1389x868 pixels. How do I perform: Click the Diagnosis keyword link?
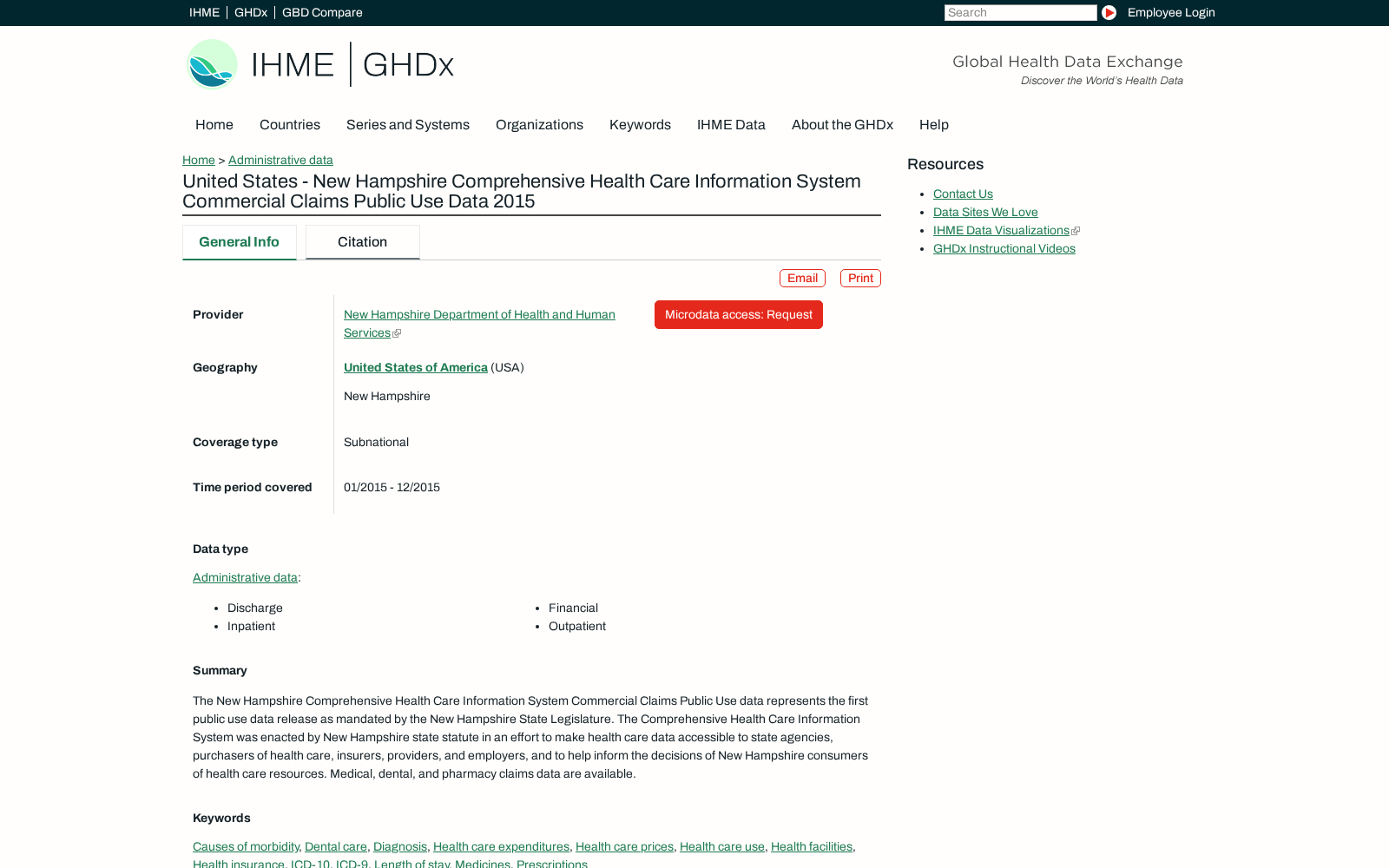tap(400, 846)
